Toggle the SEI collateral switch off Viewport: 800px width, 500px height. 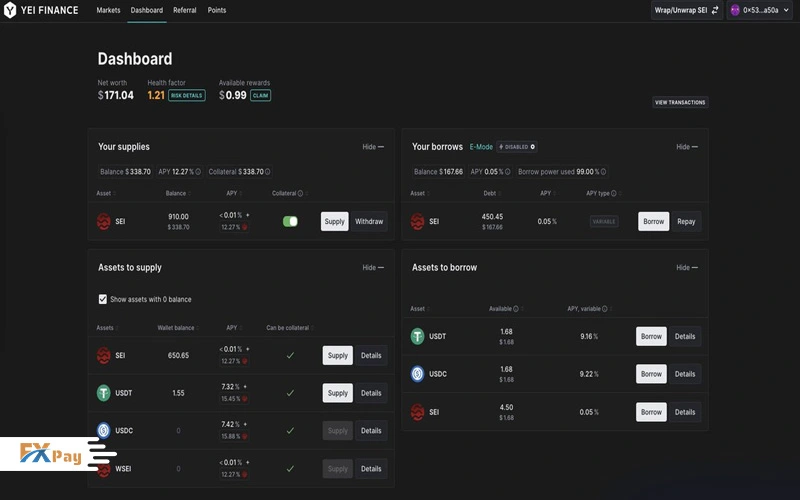point(290,221)
